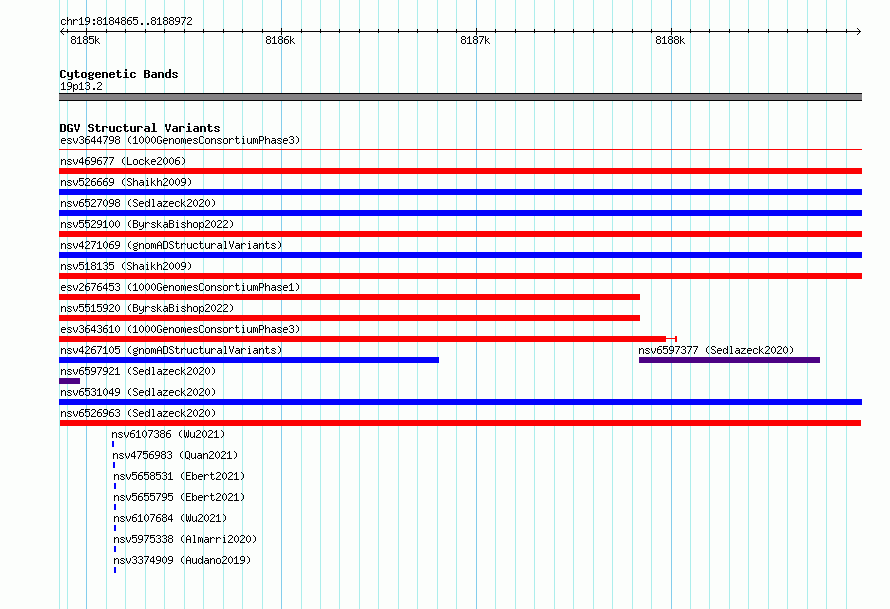Click the 8187k ruler label
Screen dimensions: 890x609
(x=475, y=40)
